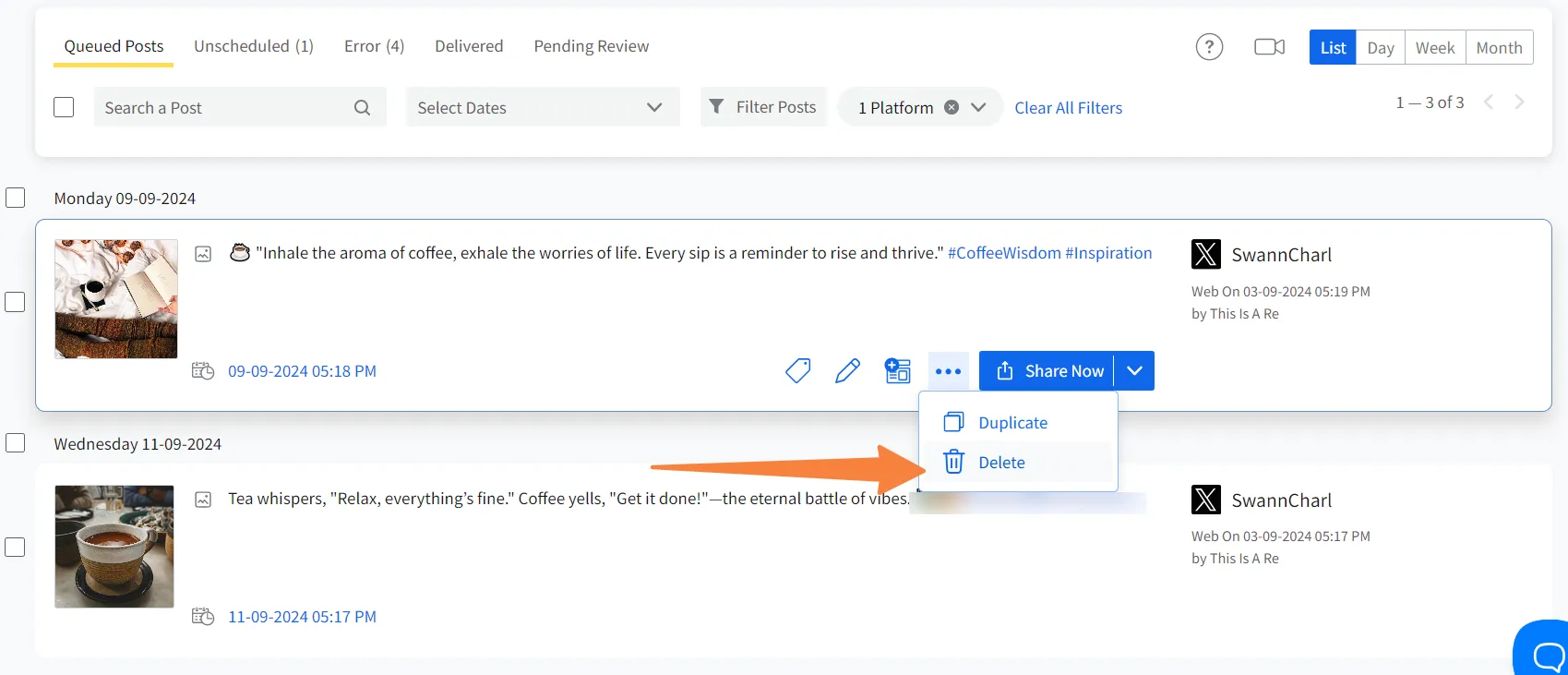This screenshot has height=675, width=1568.
Task: Open the Delivered tab
Action: click(469, 46)
